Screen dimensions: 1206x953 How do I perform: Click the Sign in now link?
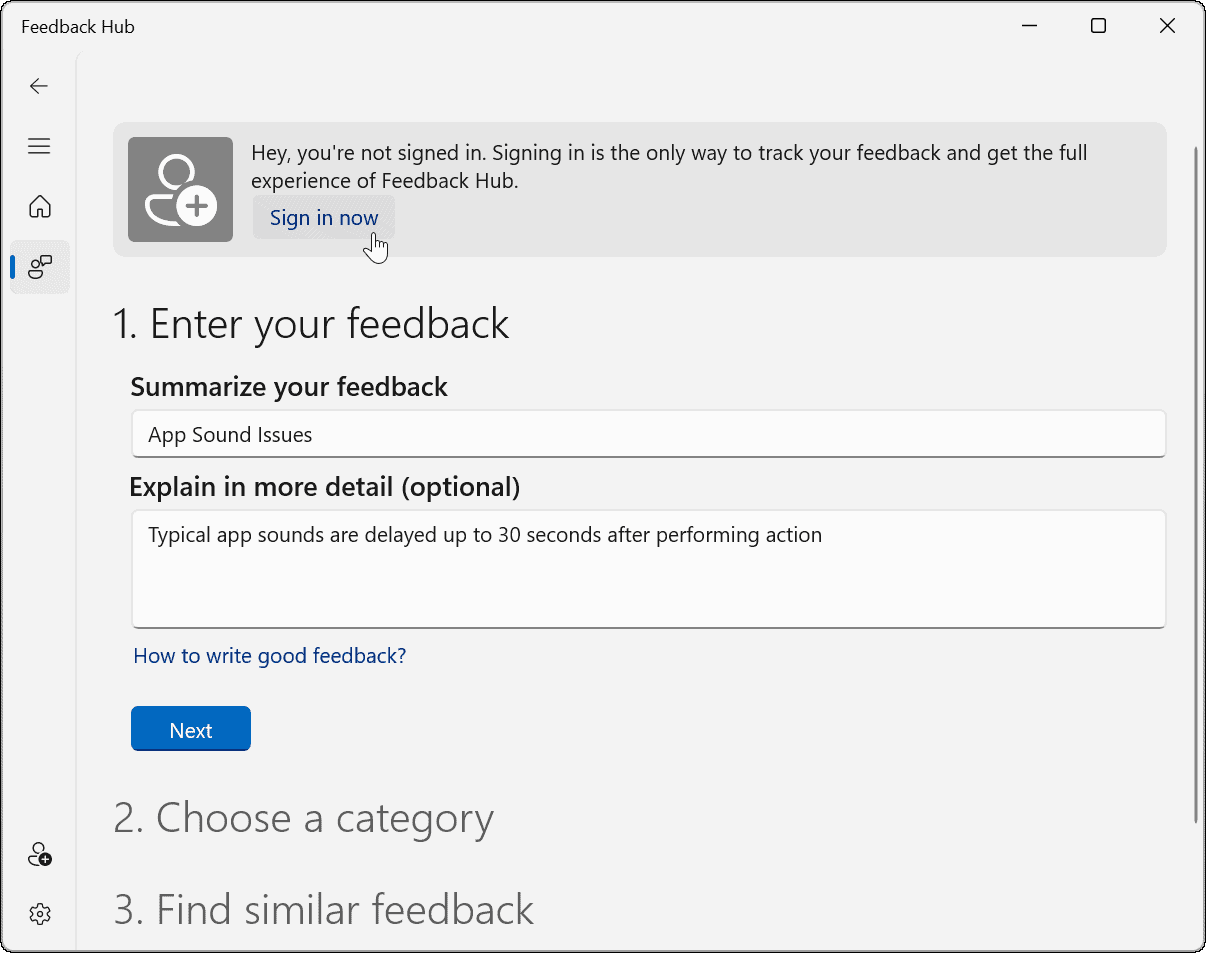(x=323, y=217)
